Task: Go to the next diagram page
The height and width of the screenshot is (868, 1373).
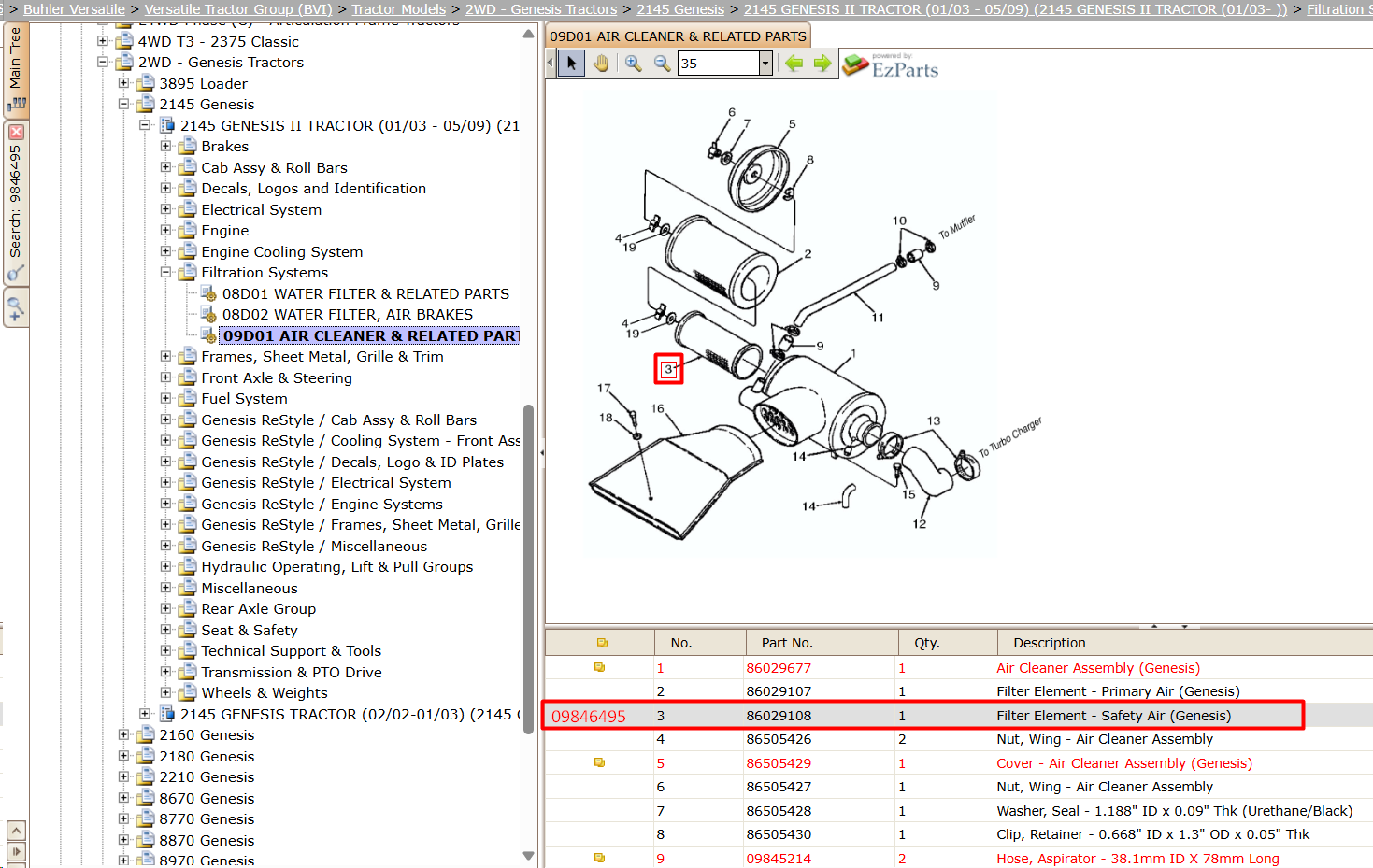Action: (x=822, y=64)
